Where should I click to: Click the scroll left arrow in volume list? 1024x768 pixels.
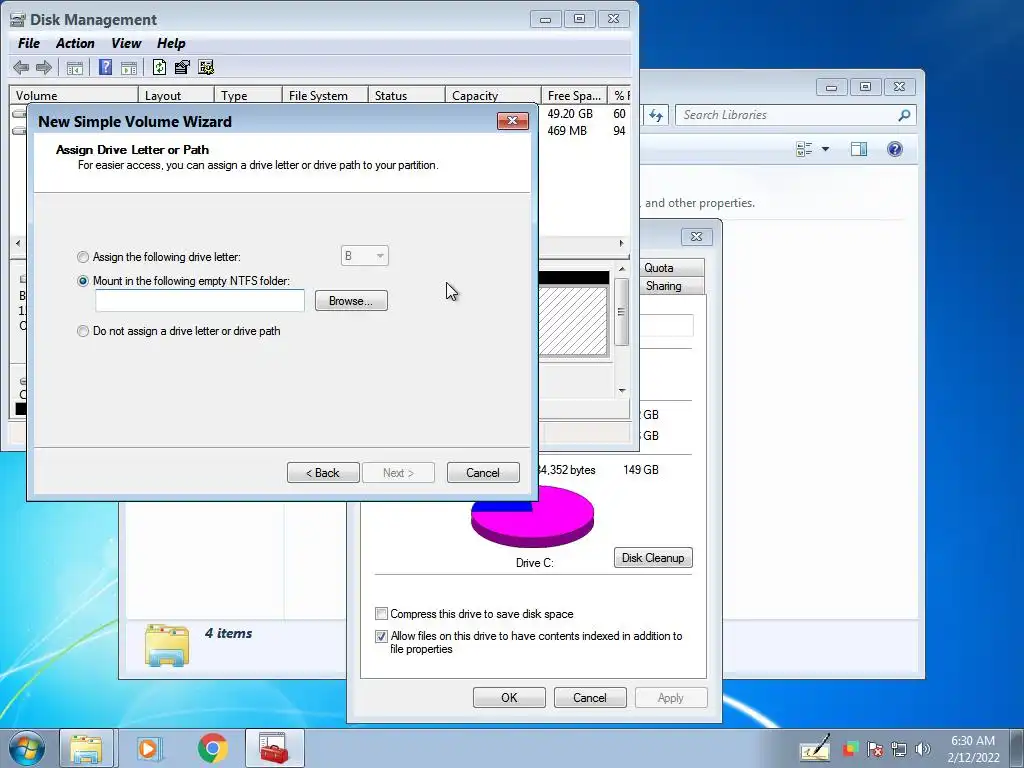(x=18, y=243)
